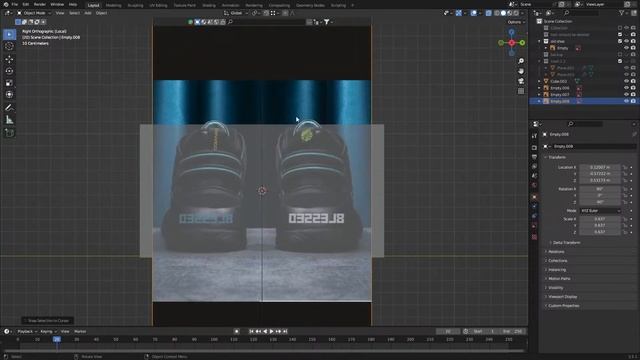Select the Move tool
The width and height of the screenshot is (640, 360).
point(9,59)
